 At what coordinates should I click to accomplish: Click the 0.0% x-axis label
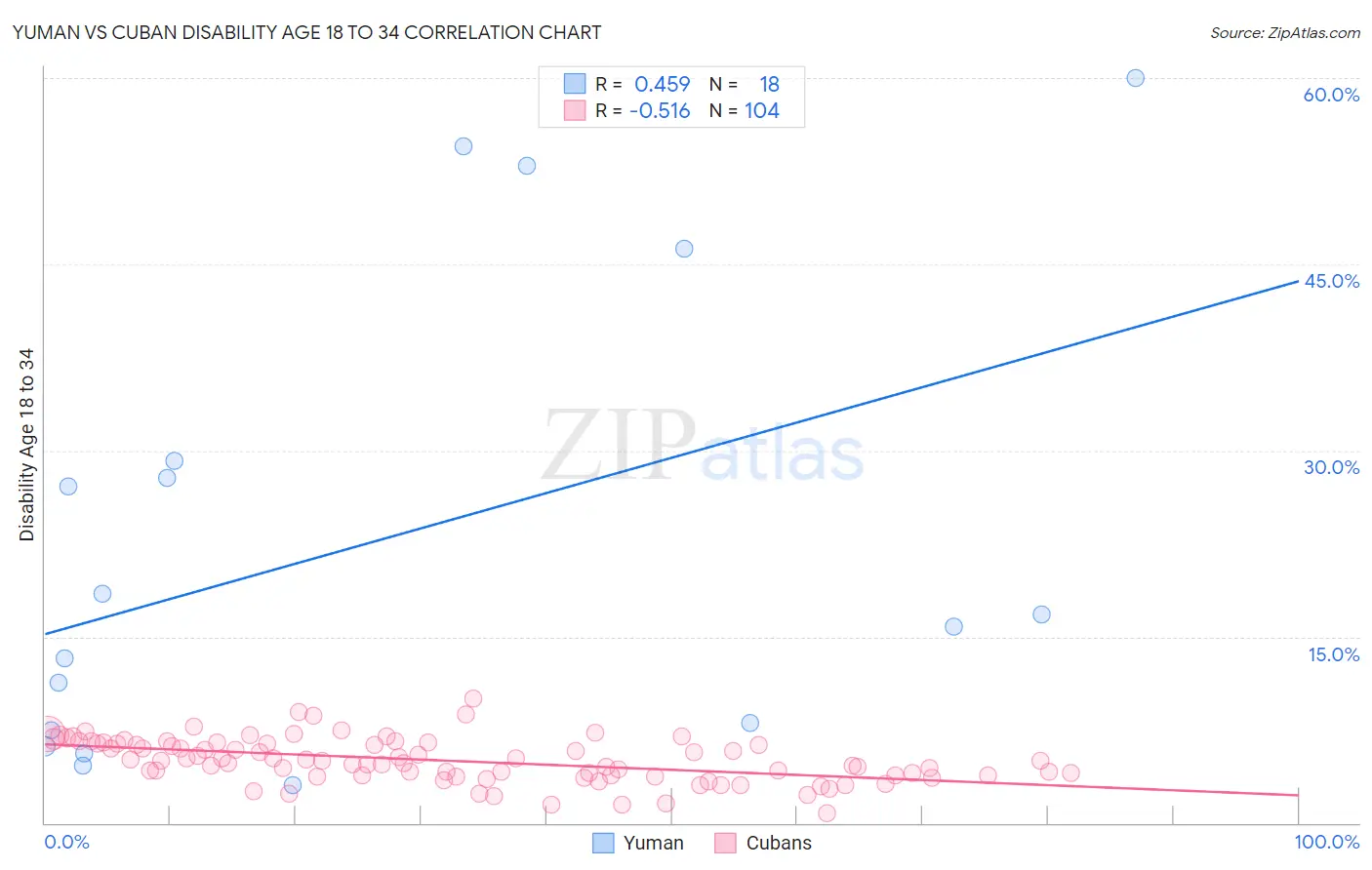66,842
